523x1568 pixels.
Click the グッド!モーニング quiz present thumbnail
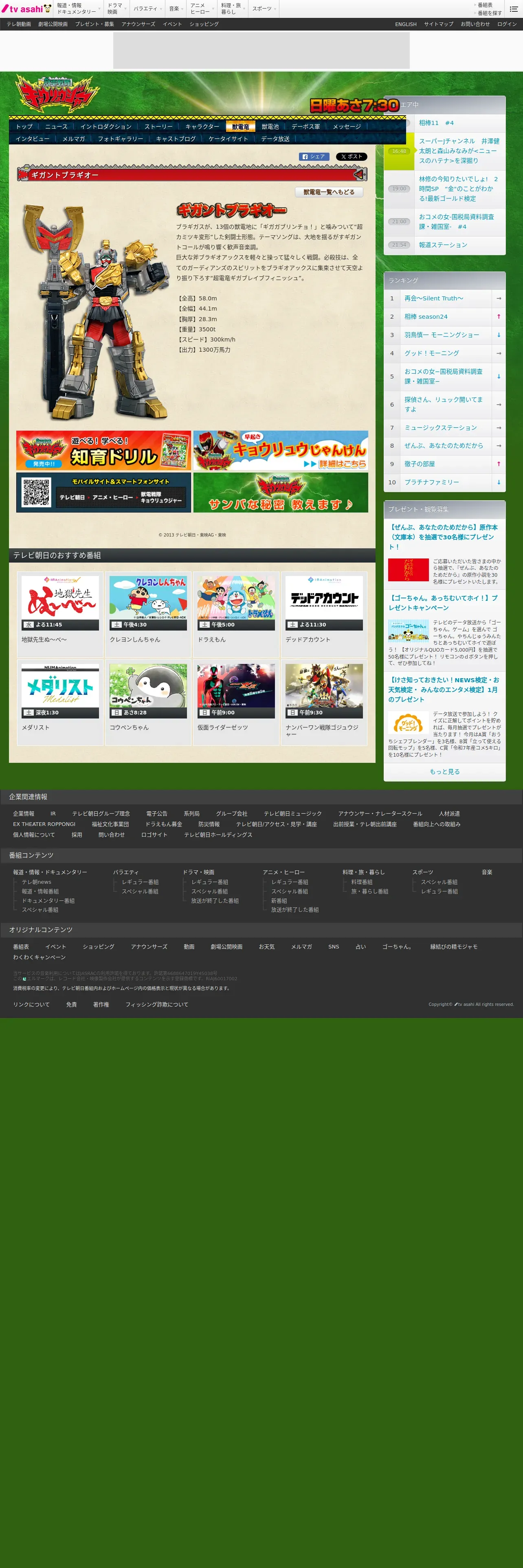tap(409, 723)
